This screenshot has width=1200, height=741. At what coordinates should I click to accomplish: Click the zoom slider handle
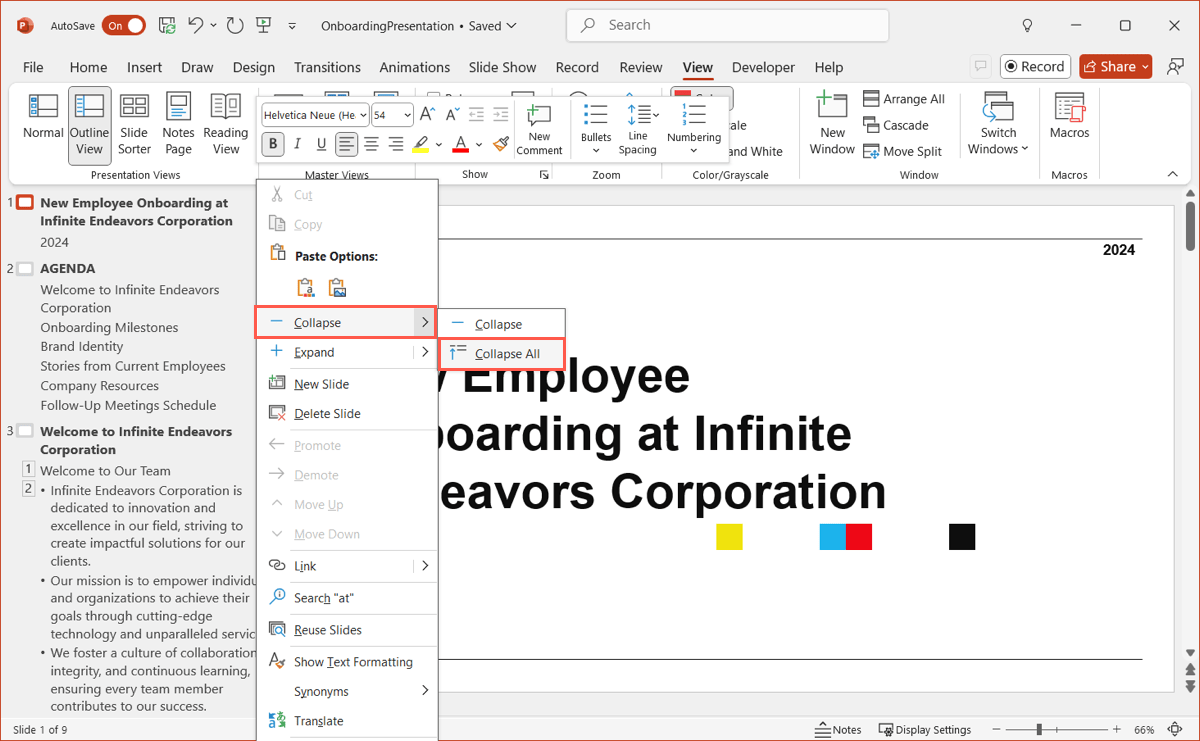click(1039, 730)
